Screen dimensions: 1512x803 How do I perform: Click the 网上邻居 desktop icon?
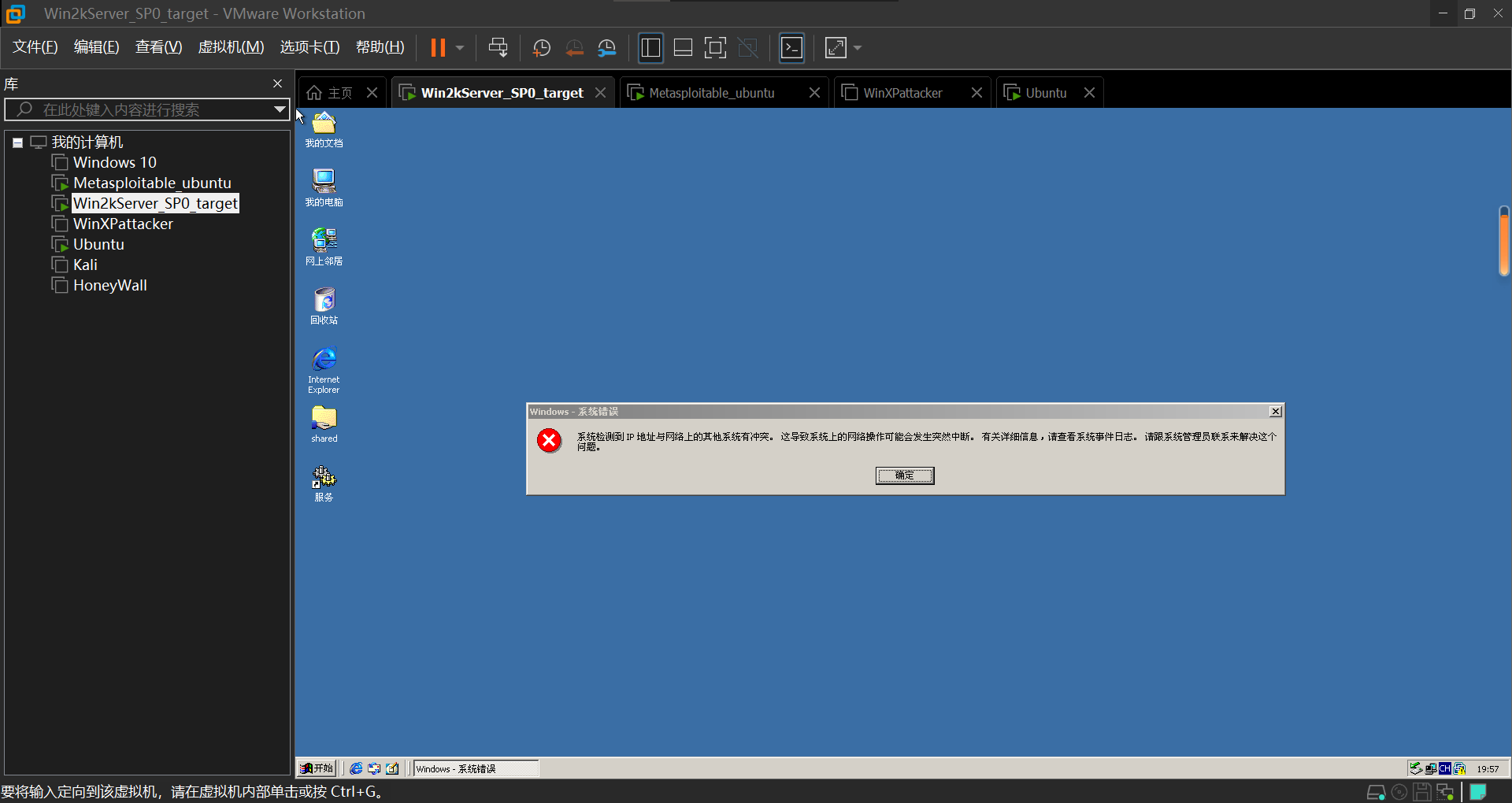pyautogui.click(x=324, y=247)
